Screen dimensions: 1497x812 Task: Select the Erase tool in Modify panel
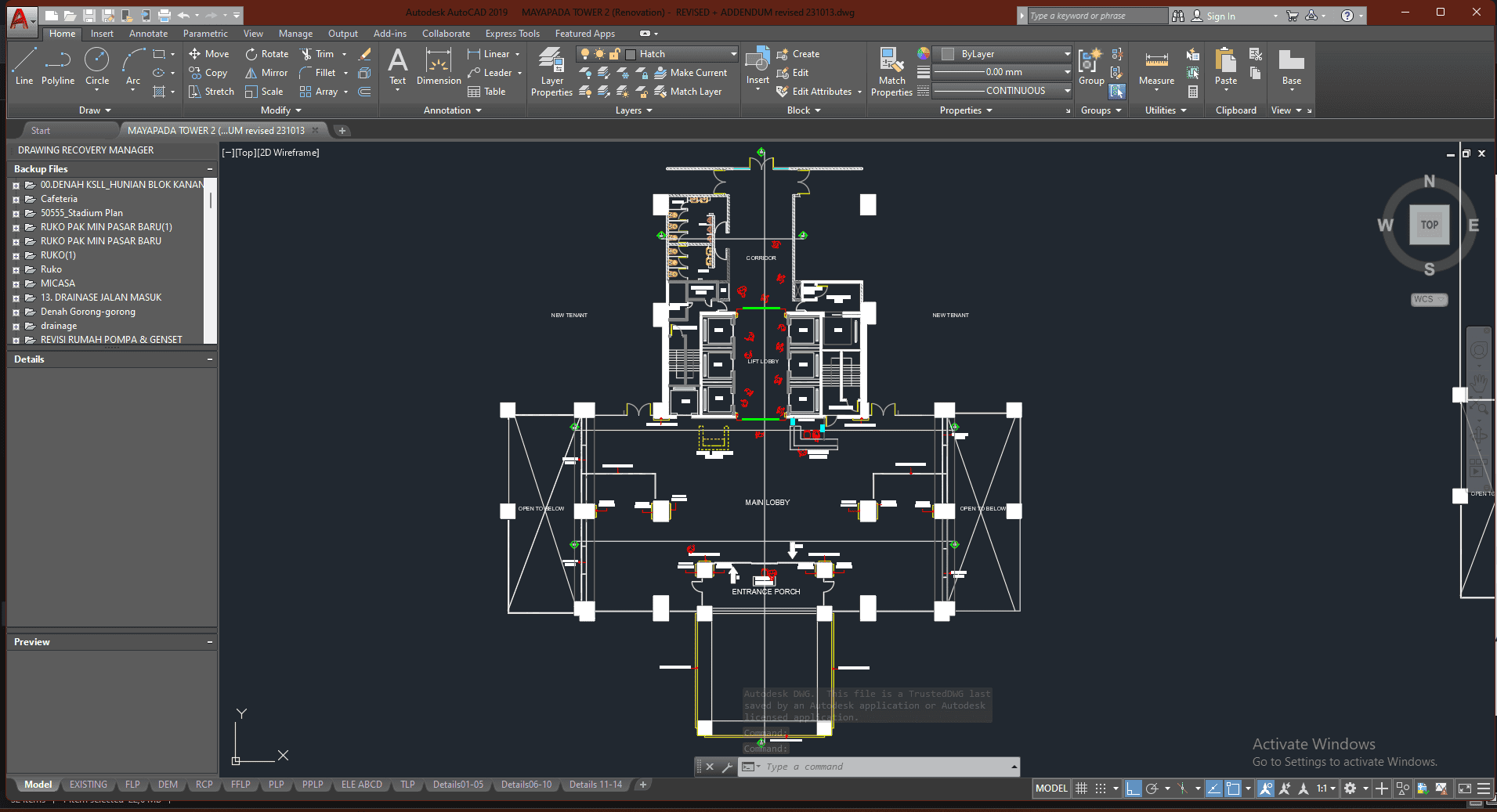[x=364, y=54]
